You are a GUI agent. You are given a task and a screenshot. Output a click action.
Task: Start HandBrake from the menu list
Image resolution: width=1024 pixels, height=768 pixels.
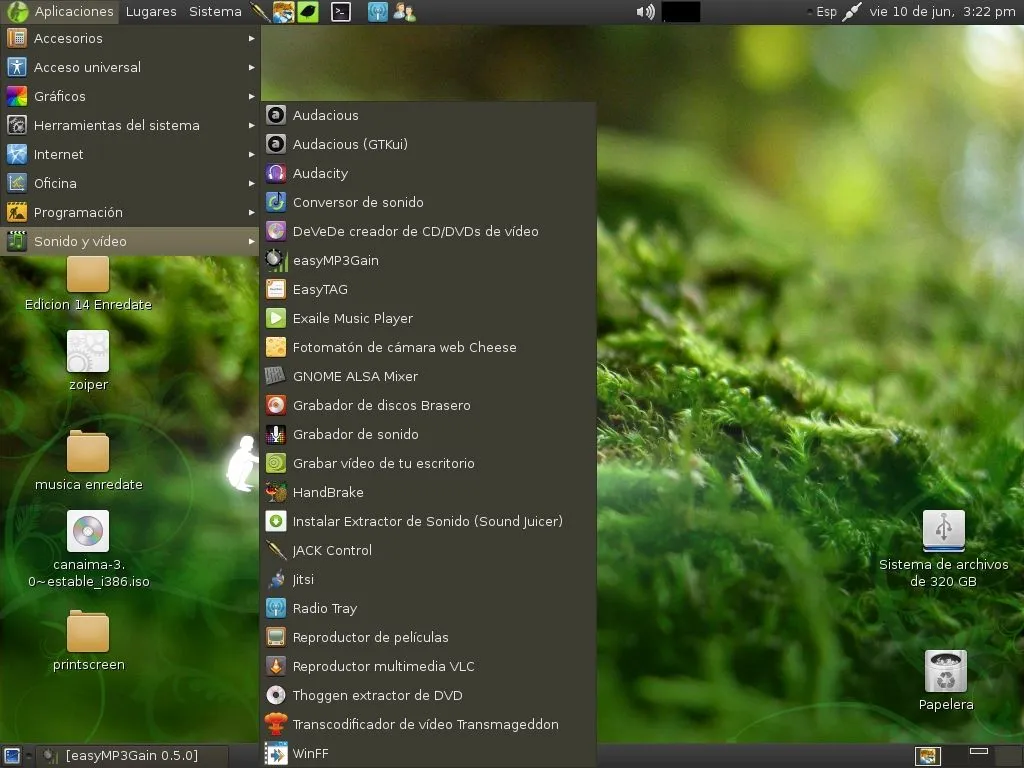327,492
